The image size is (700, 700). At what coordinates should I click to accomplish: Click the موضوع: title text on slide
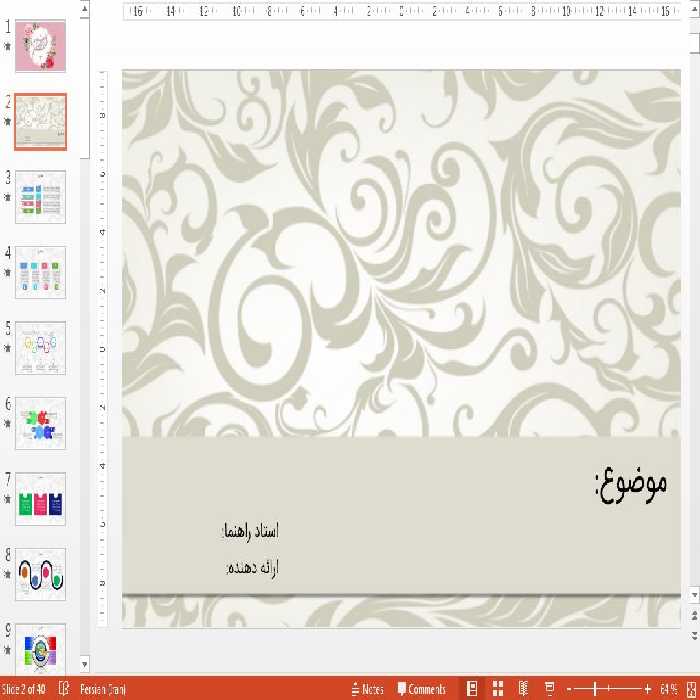pos(631,484)
